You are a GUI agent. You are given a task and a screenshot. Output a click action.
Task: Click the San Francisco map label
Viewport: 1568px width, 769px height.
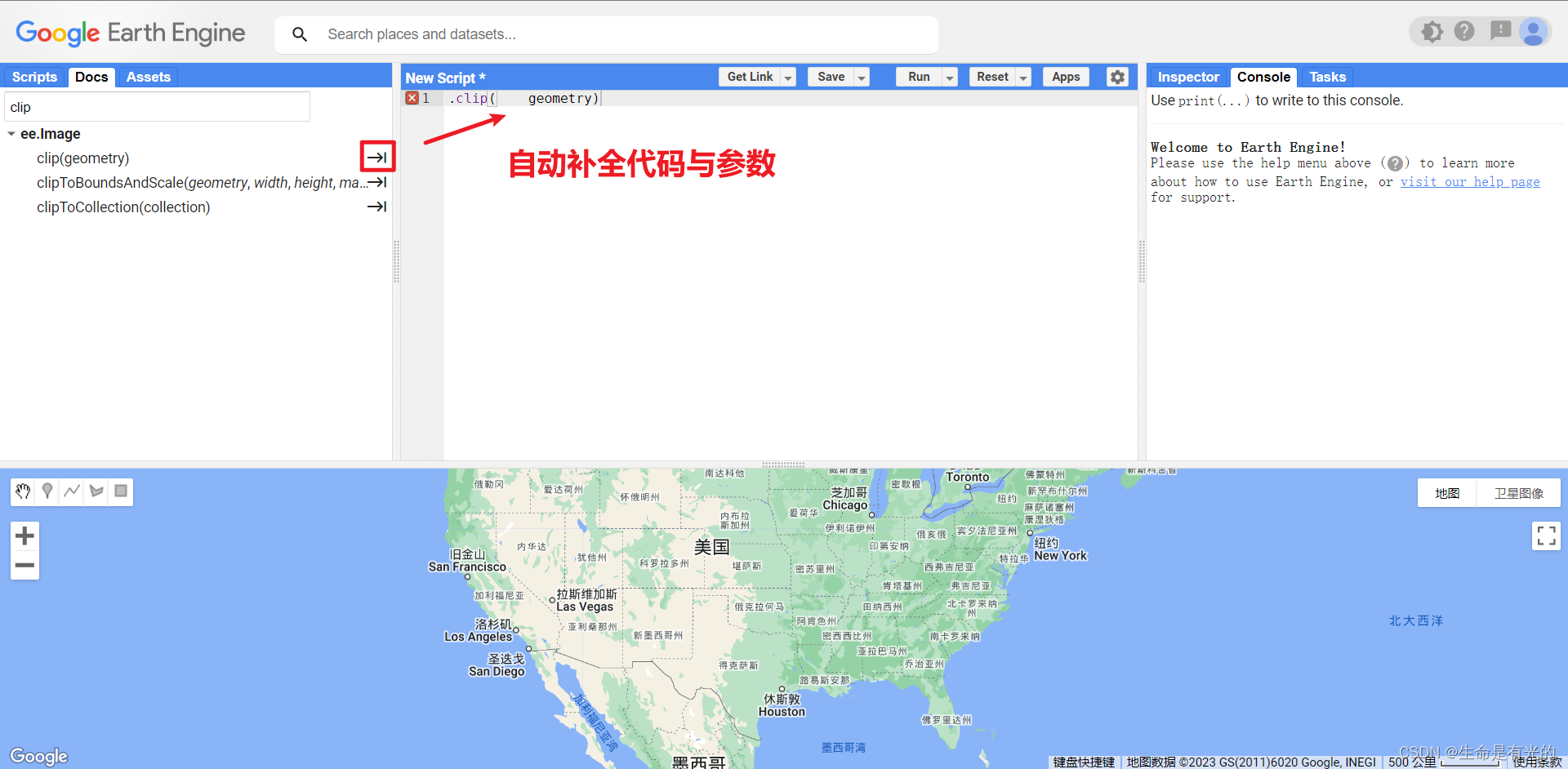pyautogui.click(x=467, y=567)
